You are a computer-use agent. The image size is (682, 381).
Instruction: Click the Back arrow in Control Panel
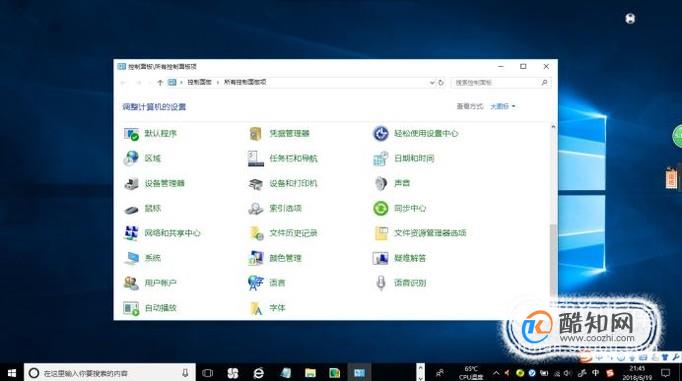pyautogui.click(x=124, y=82)
